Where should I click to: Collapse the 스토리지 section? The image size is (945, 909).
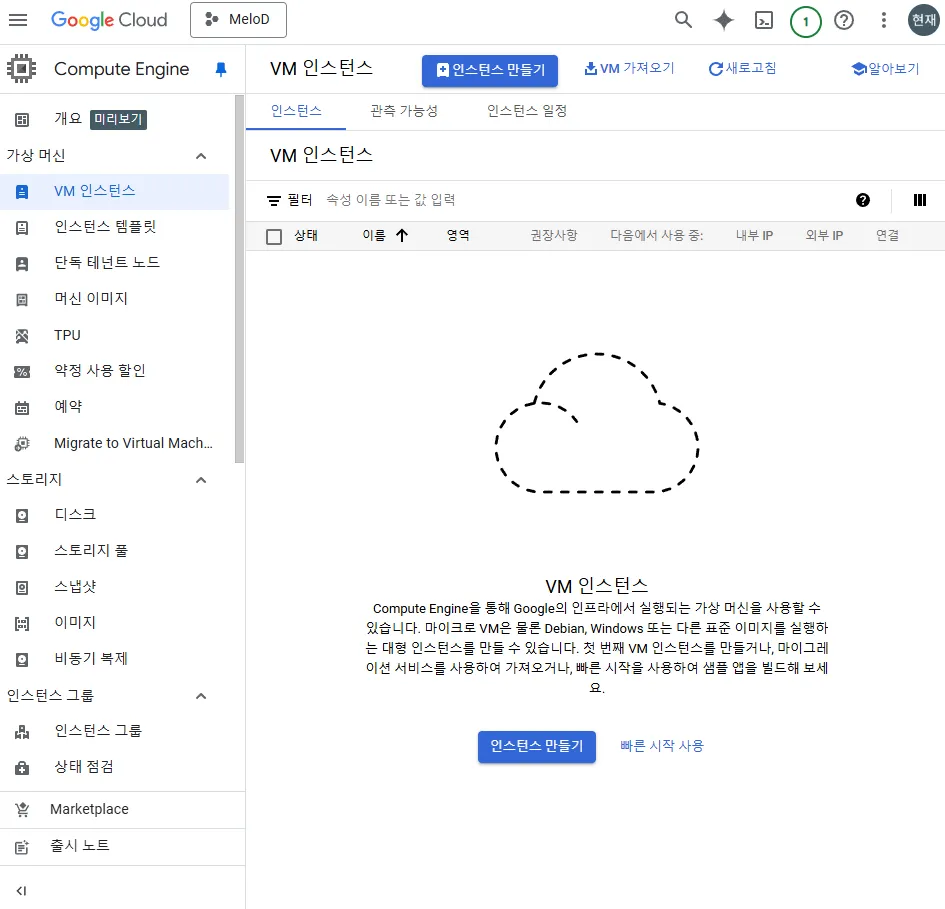point(201,480)
